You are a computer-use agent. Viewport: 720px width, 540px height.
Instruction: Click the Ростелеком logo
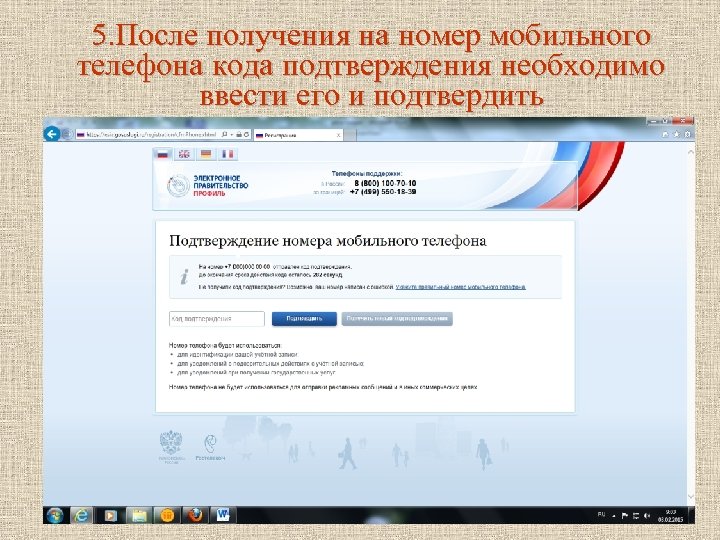[210, 447]
